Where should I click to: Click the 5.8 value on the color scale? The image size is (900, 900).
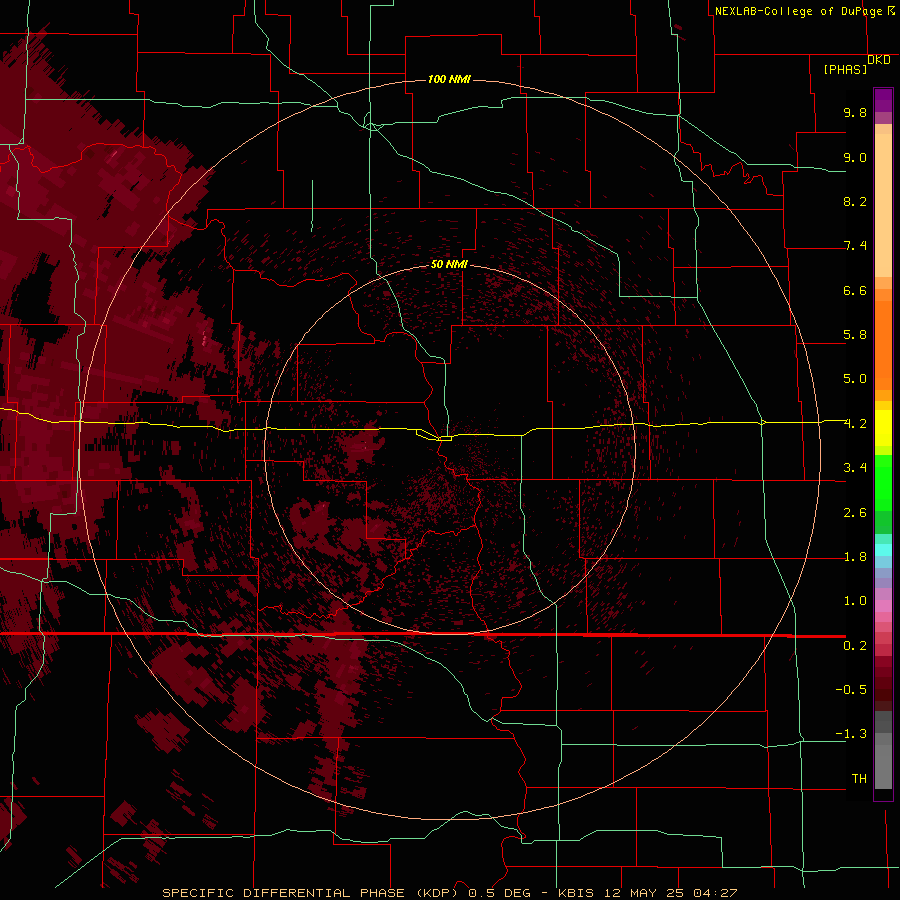[x=855, y=335]
